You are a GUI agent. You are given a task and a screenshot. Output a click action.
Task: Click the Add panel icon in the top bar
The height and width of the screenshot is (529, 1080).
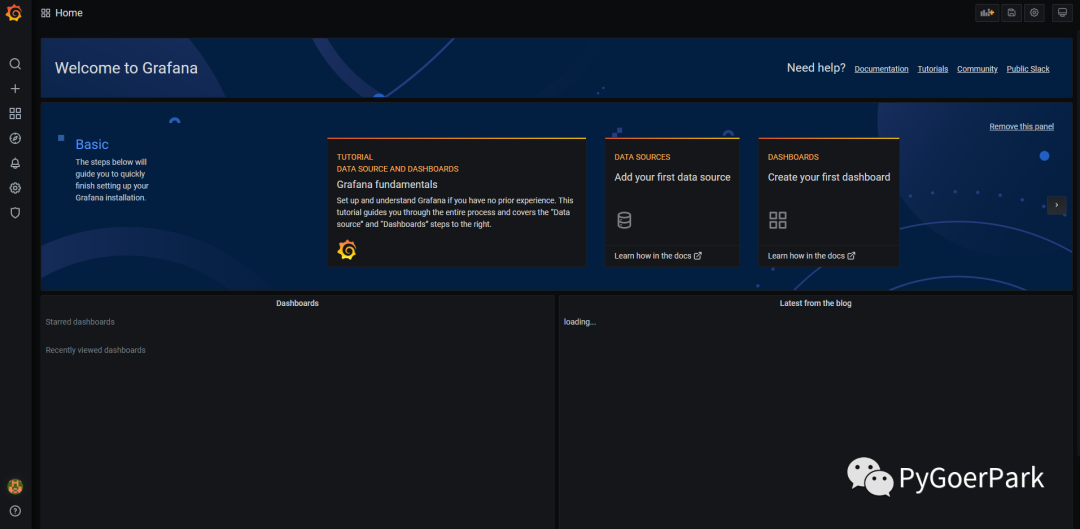point(987,12)
